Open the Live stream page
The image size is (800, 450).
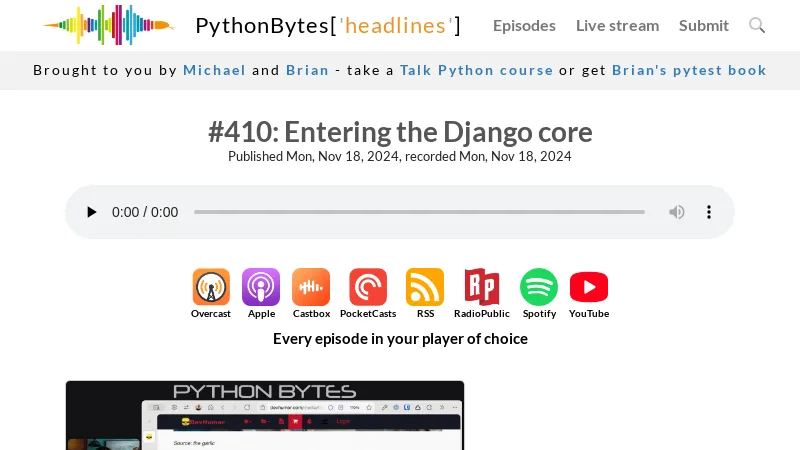pos(617,25)
